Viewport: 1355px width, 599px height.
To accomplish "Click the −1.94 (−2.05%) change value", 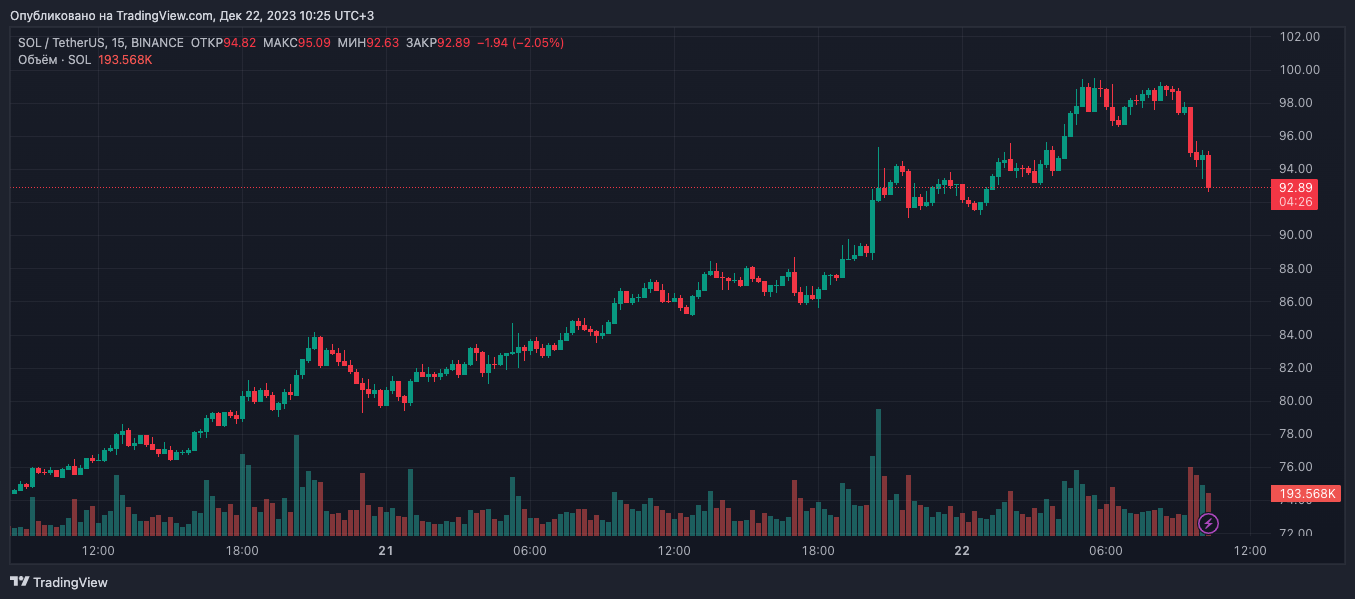I will [520, 43].
